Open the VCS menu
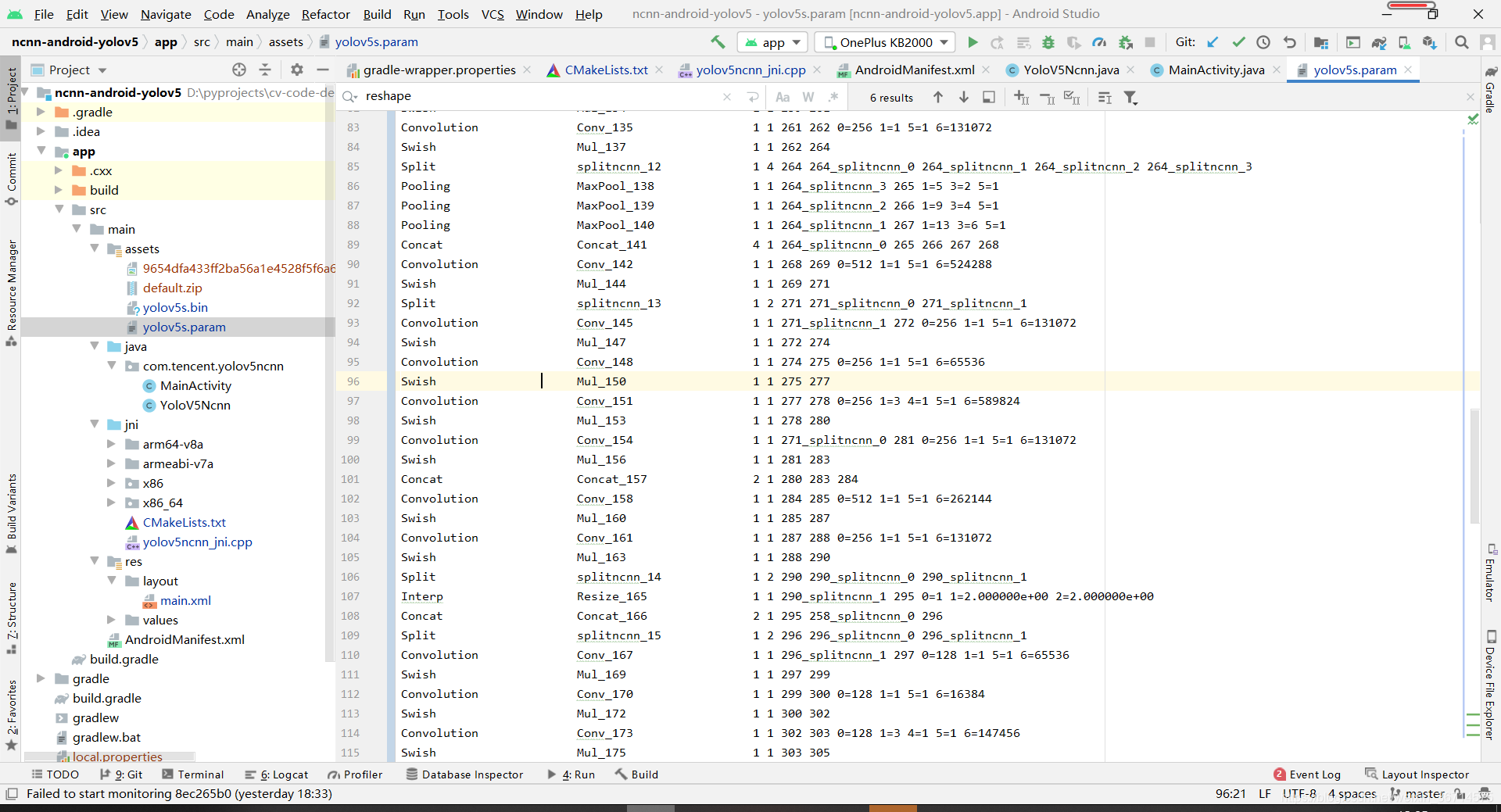Screen dimensions: 1501x812 point(493,14)
